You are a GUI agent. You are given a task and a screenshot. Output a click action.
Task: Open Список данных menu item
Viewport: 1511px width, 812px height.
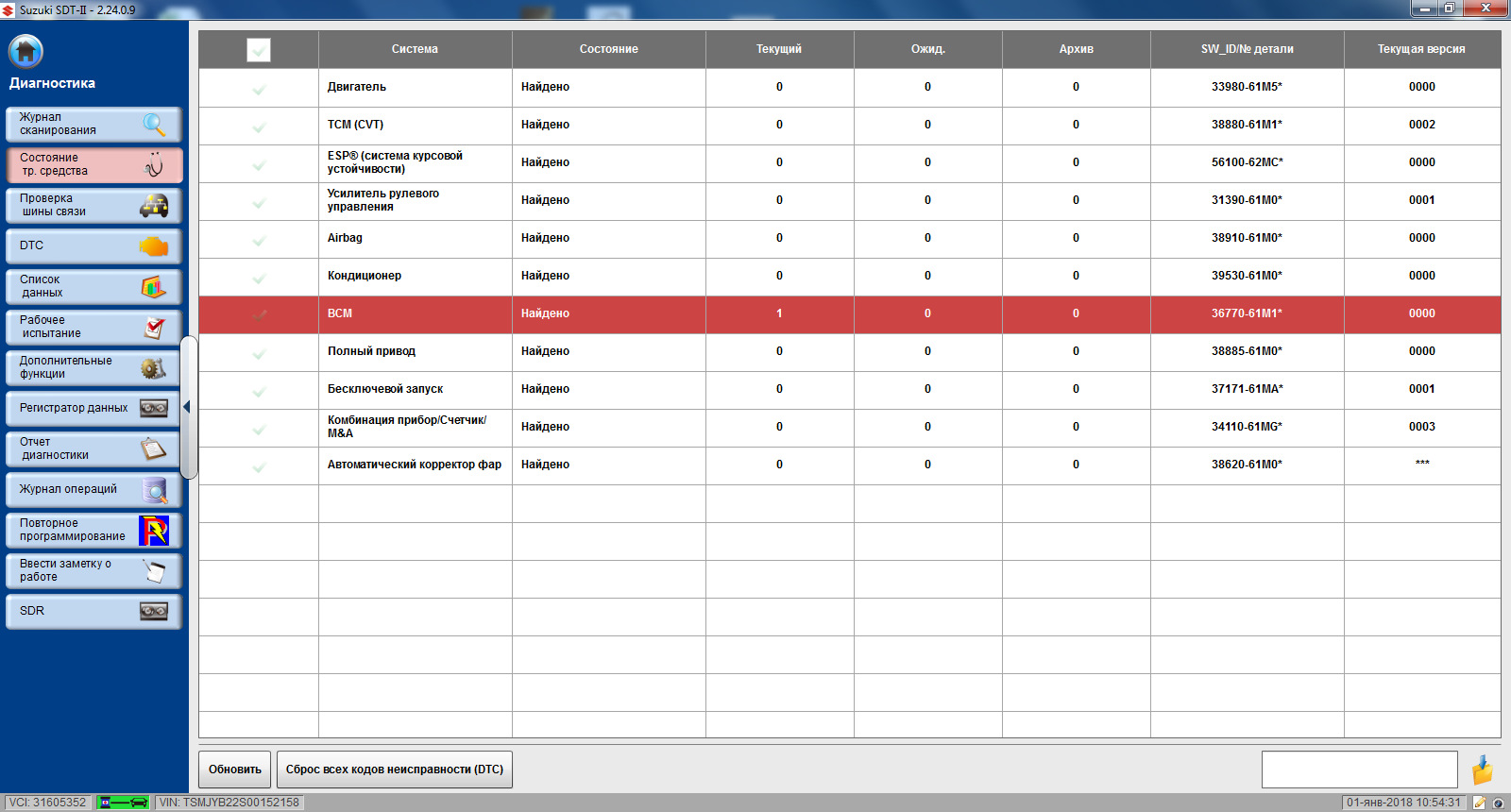93,286
